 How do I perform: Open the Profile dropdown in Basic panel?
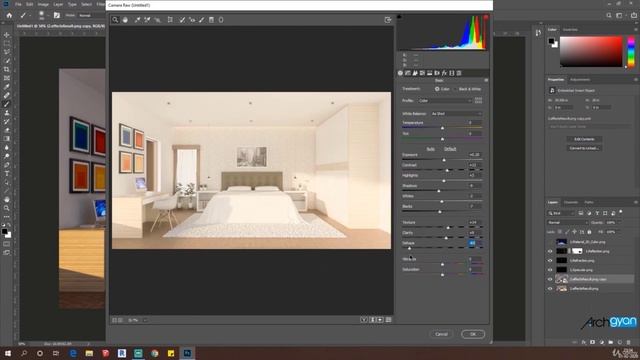click(x=444, y=100)
